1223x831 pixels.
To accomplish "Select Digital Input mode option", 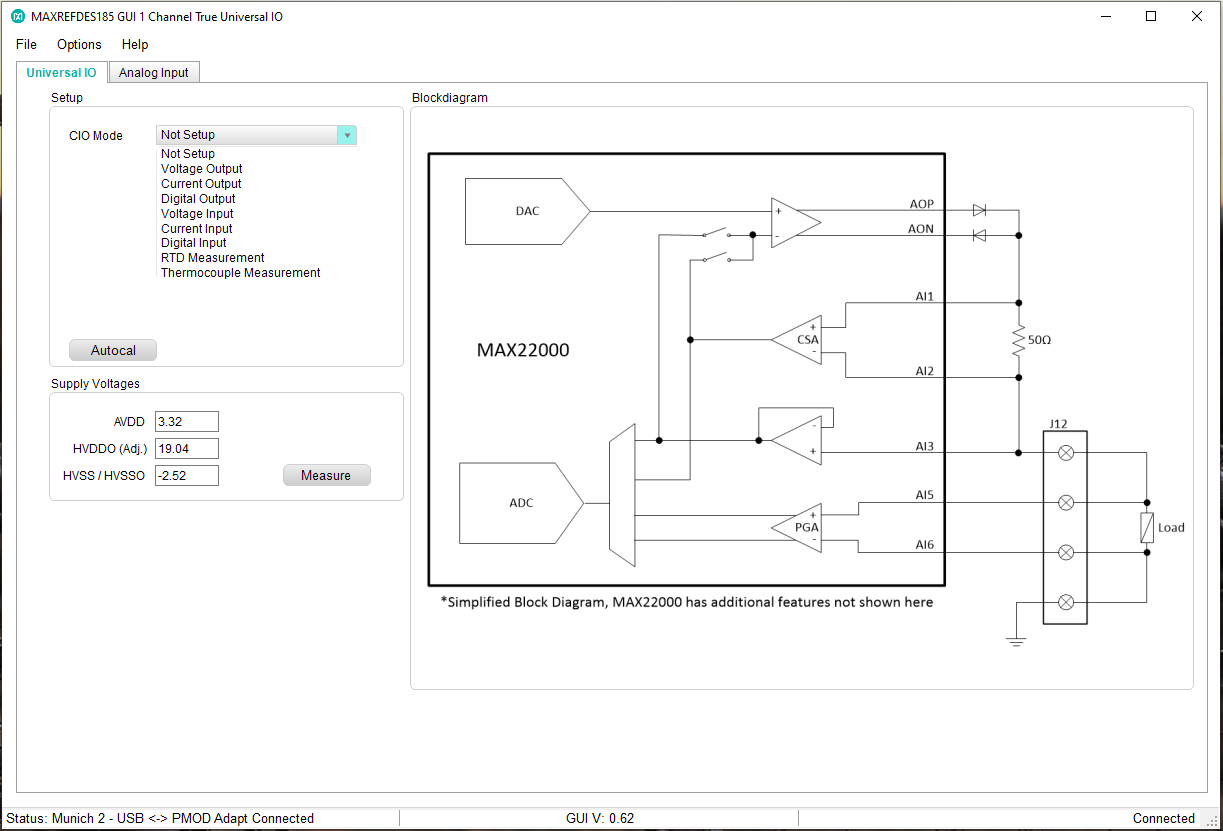I will click(x=193, y=243).
